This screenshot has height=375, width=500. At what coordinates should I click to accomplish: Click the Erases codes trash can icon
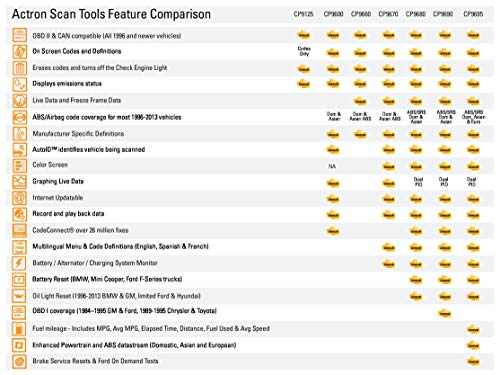19,68
